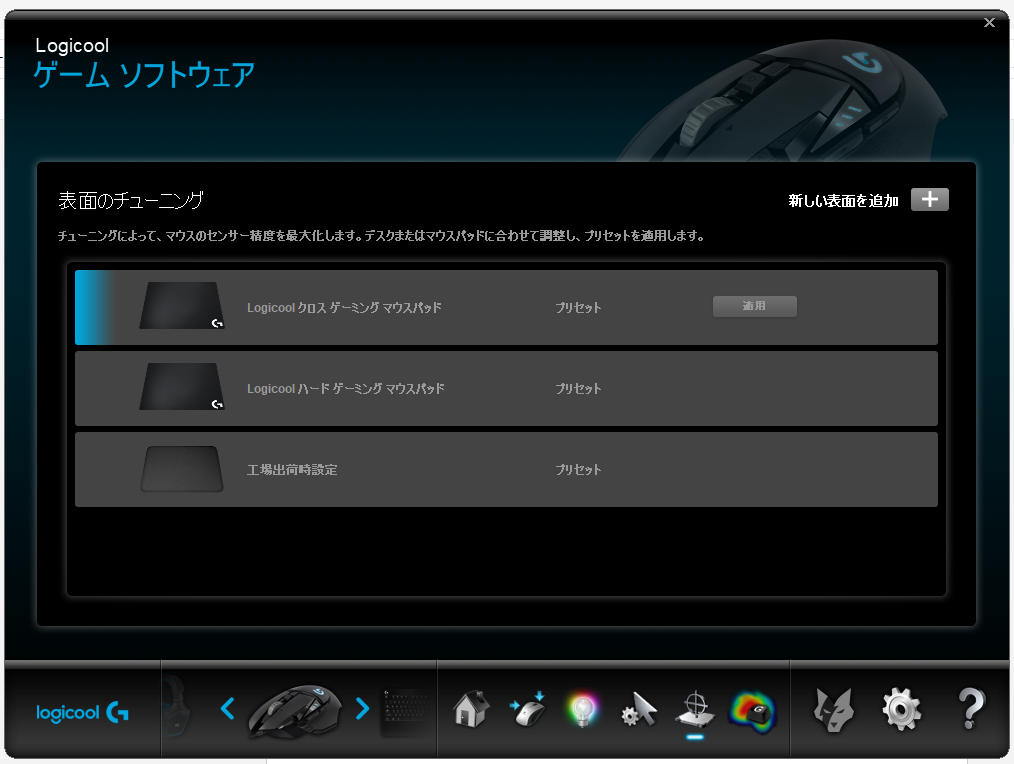Select the headset device thumbnail
The image size is (1014, 764).
pyautogui.click(x=176, y=706)
